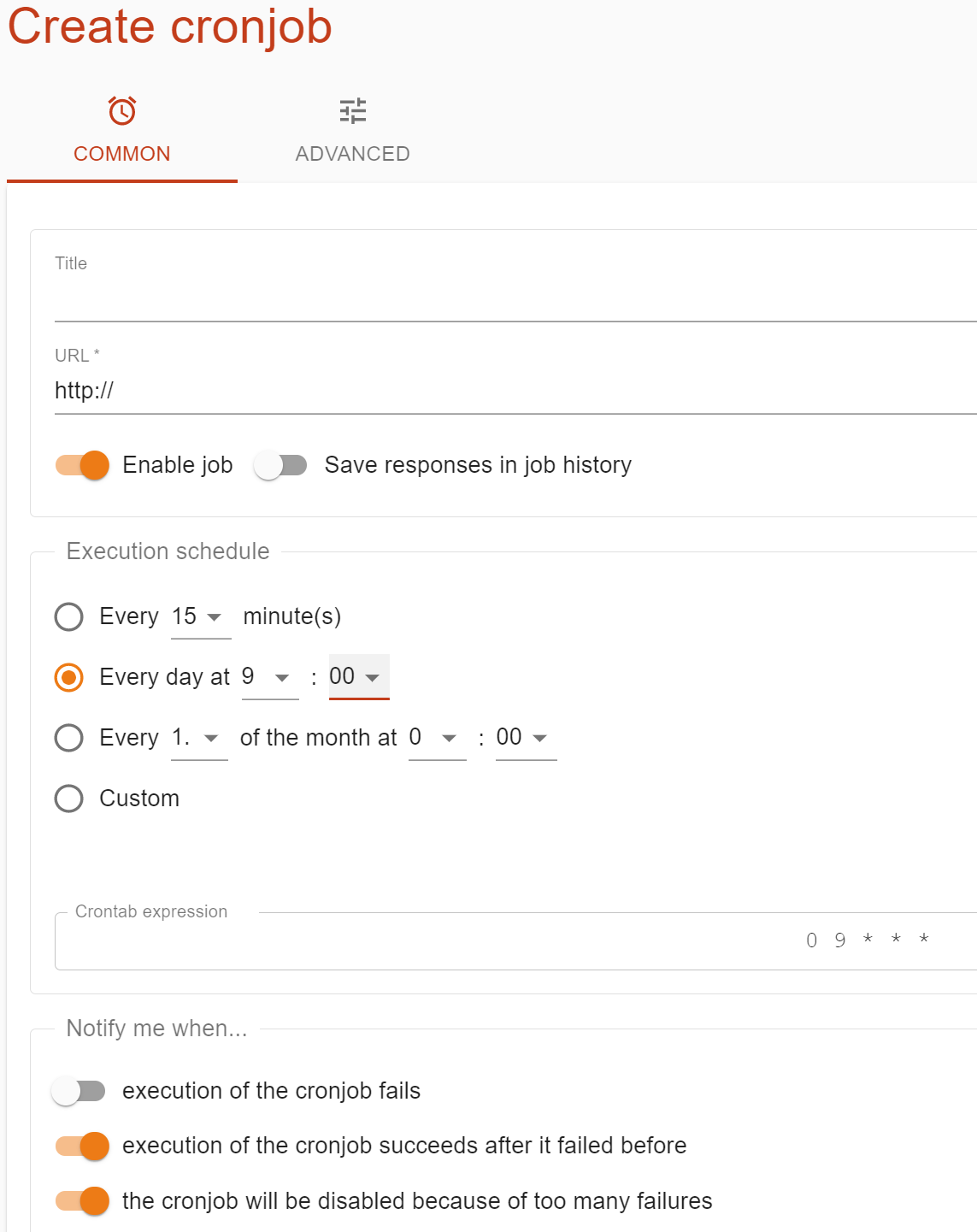Viewport: 977px width, 1232px height.
Task: Open the daily minute dropdown showing 00
Action: click(x=358, y=677)
